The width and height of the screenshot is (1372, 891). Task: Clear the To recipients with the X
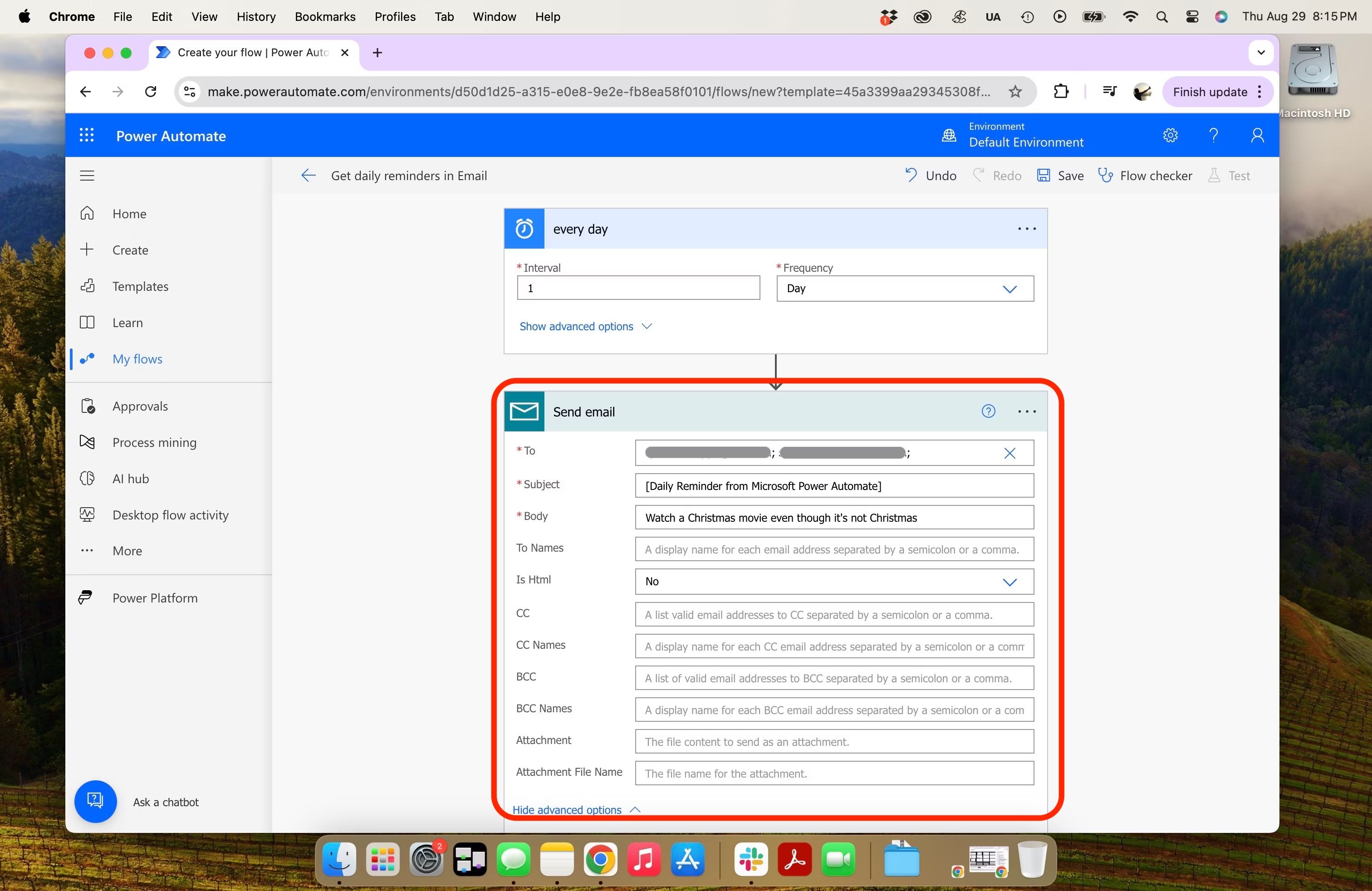coord(1009,453)
